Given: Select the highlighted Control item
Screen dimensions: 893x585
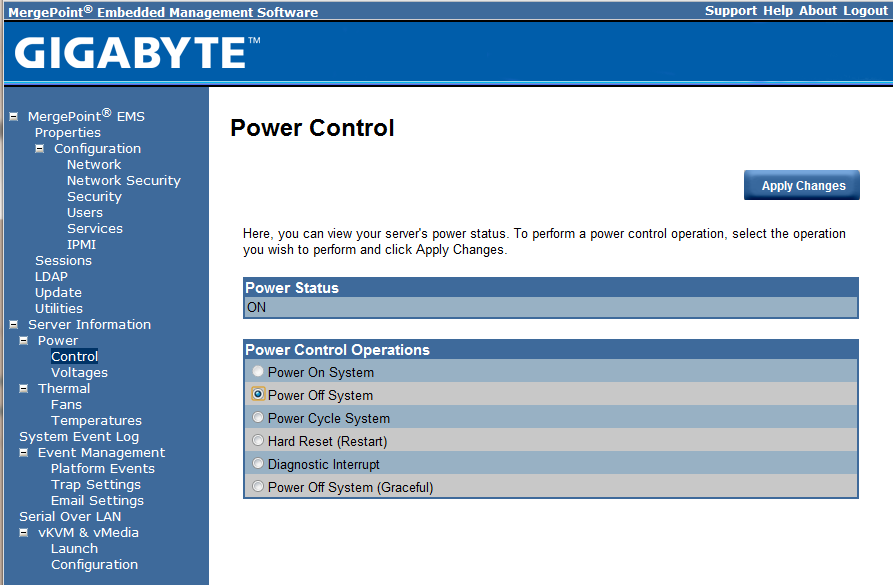Looking at the screenshot, I should (75, 357).
